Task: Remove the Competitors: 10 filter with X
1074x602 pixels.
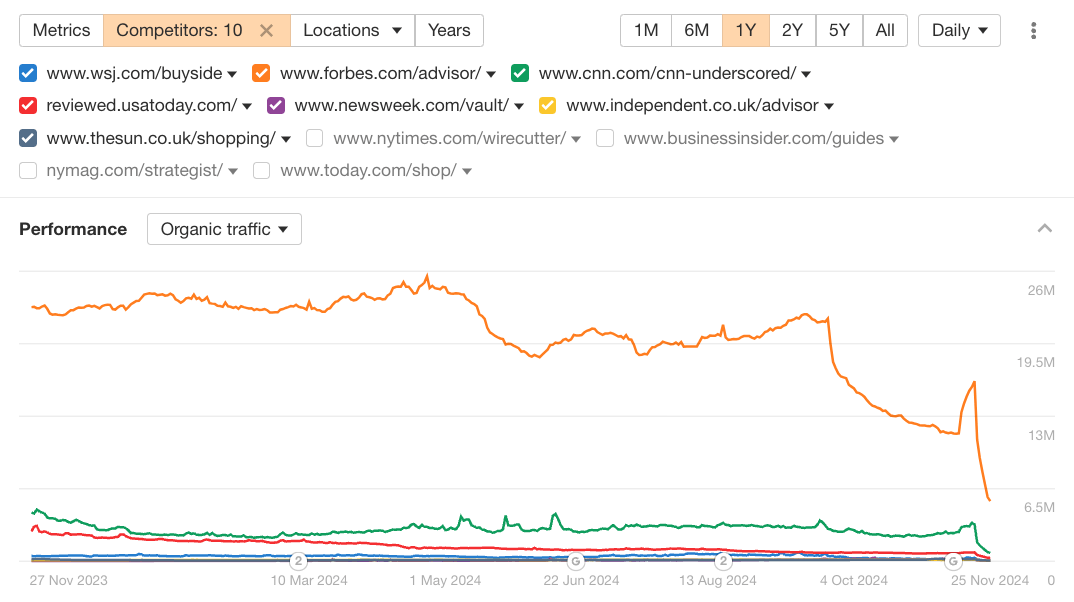Action: point(266,30)
